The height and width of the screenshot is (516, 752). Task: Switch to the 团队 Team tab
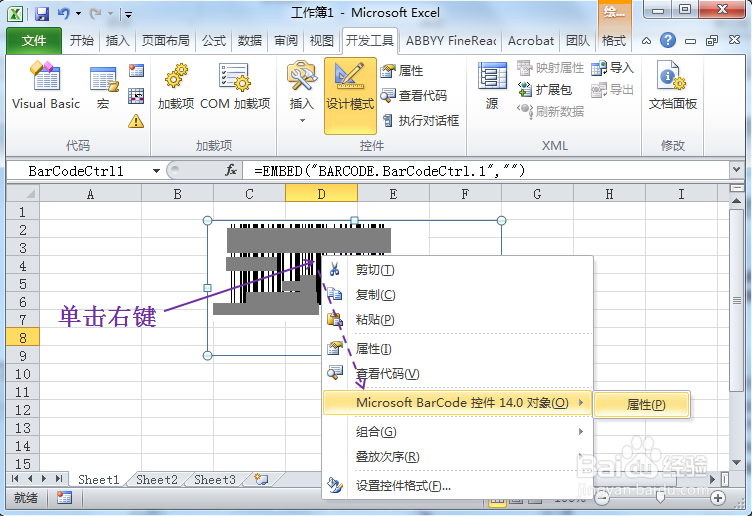[578, 41]
